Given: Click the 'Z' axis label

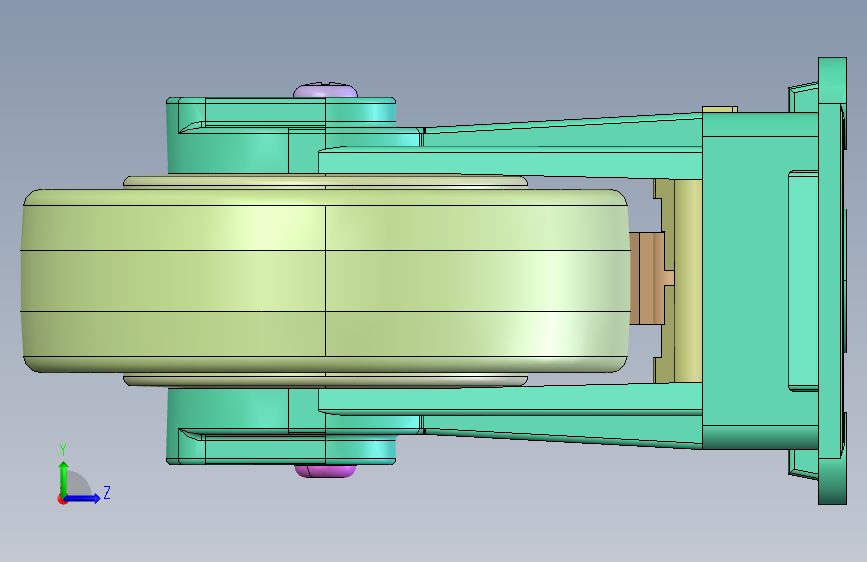Looking at the screenshot, I should pyautogui.click(x=107, y=492).
